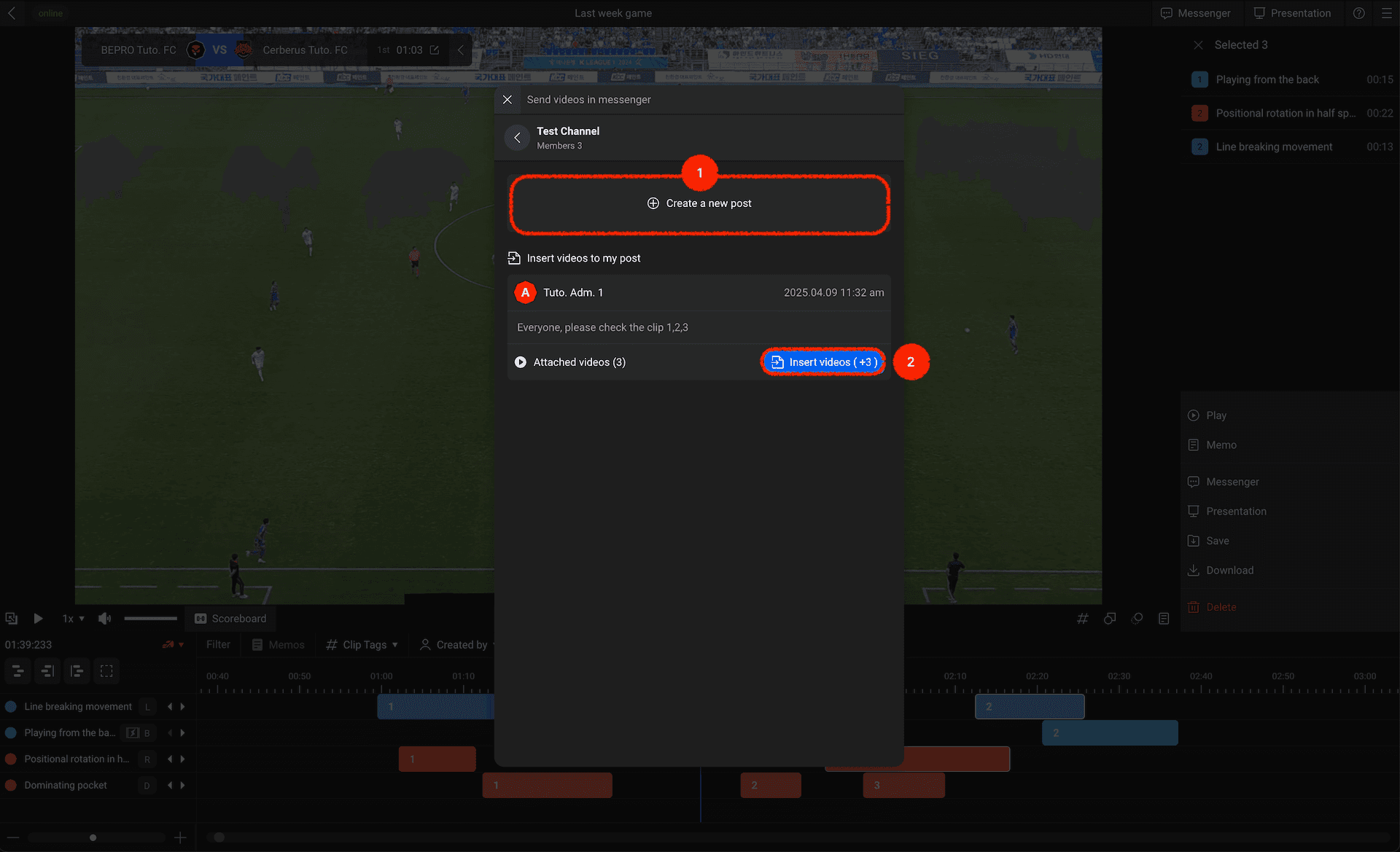Image resolution: width=1400 pixels, height=852 pixels.
Task: Toggle the Scoreboard display
Action: (230, 619)
